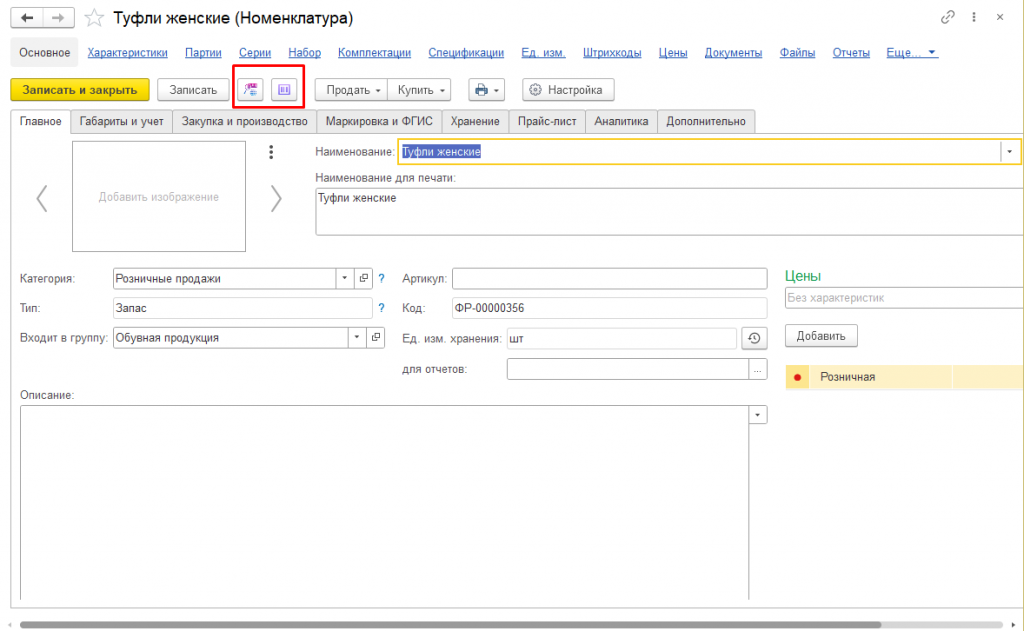Switch to the Основное section
The height and width of the screenshot is (631, 1024).
click(44, 53)
